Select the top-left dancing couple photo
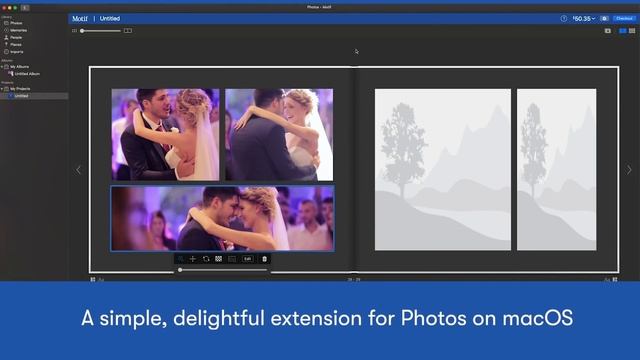The width and height of the screenshot is (640, 360). 165,135
